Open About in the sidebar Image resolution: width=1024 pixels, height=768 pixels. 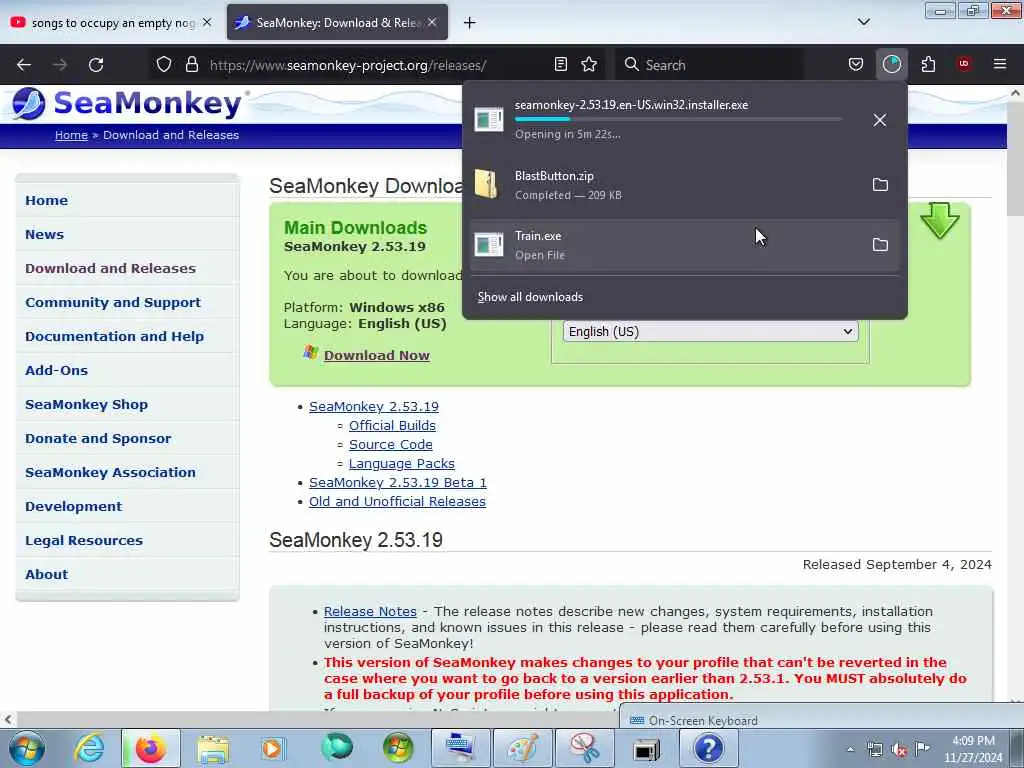click(x=46, y=574)
